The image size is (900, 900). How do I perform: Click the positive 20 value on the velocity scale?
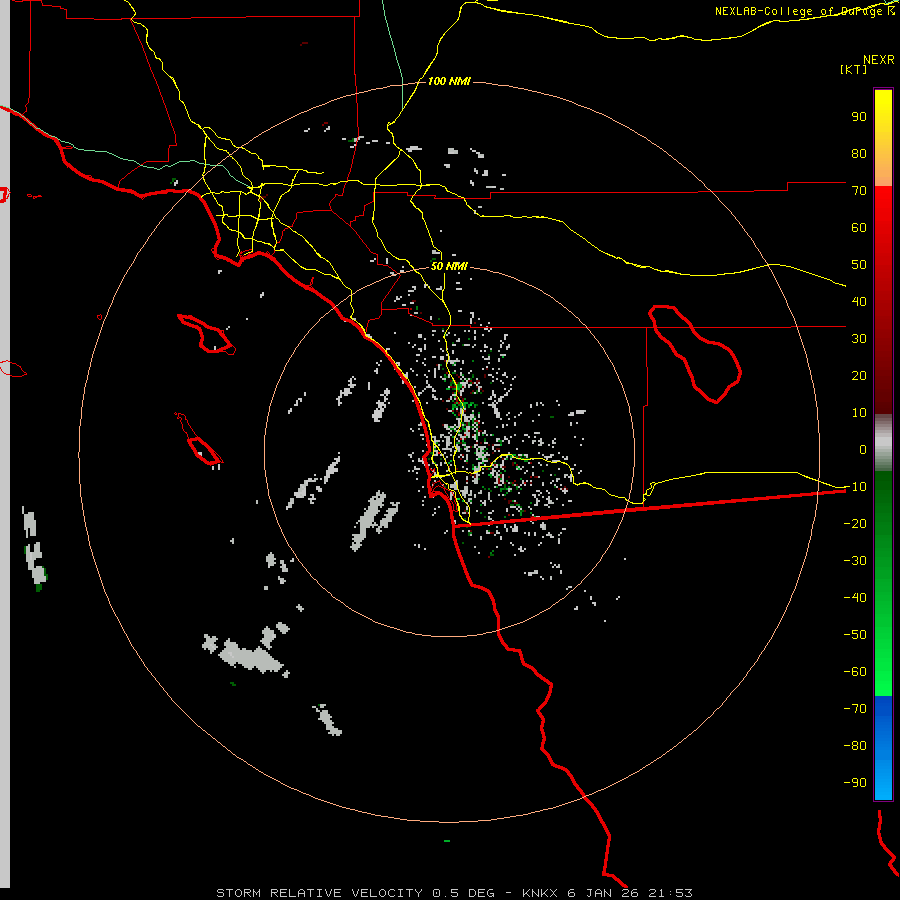tap(859, 375)
